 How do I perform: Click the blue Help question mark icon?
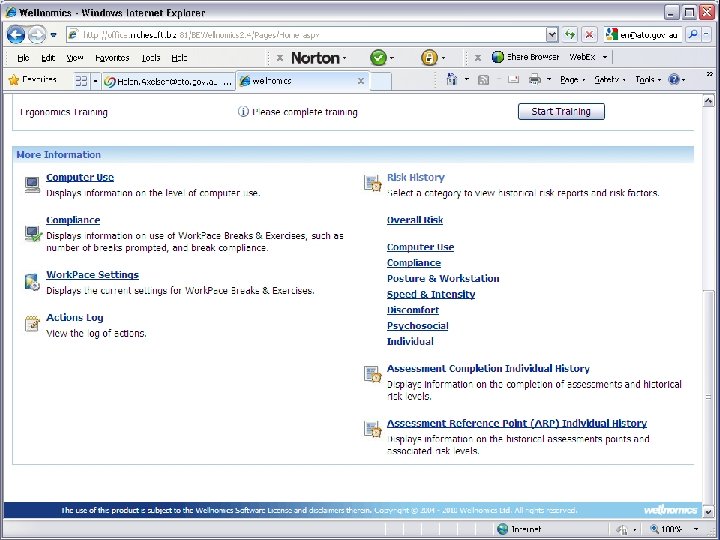click(674, 80)
